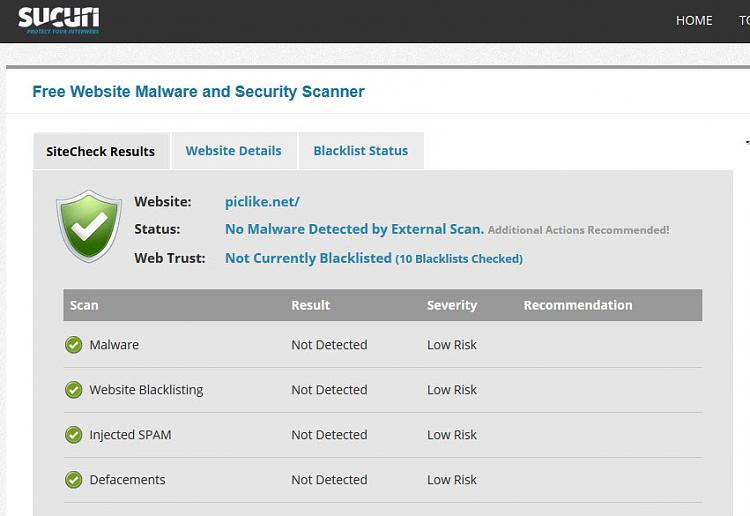Image resolution: width=750 pixels, height=516 pixels.
Task: Switch to the Blacklist Status tab
Action: point(361,151)
